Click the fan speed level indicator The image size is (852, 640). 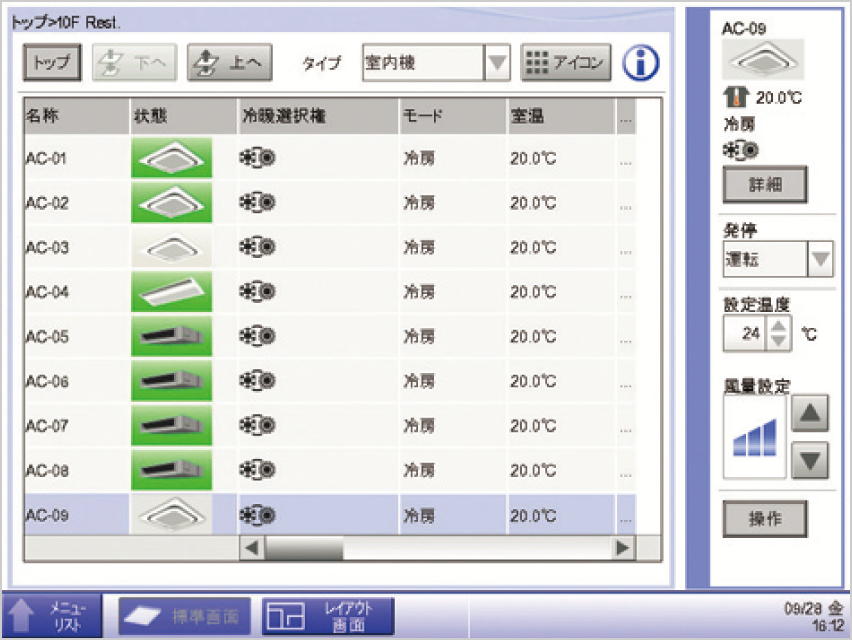pos(755,437)
